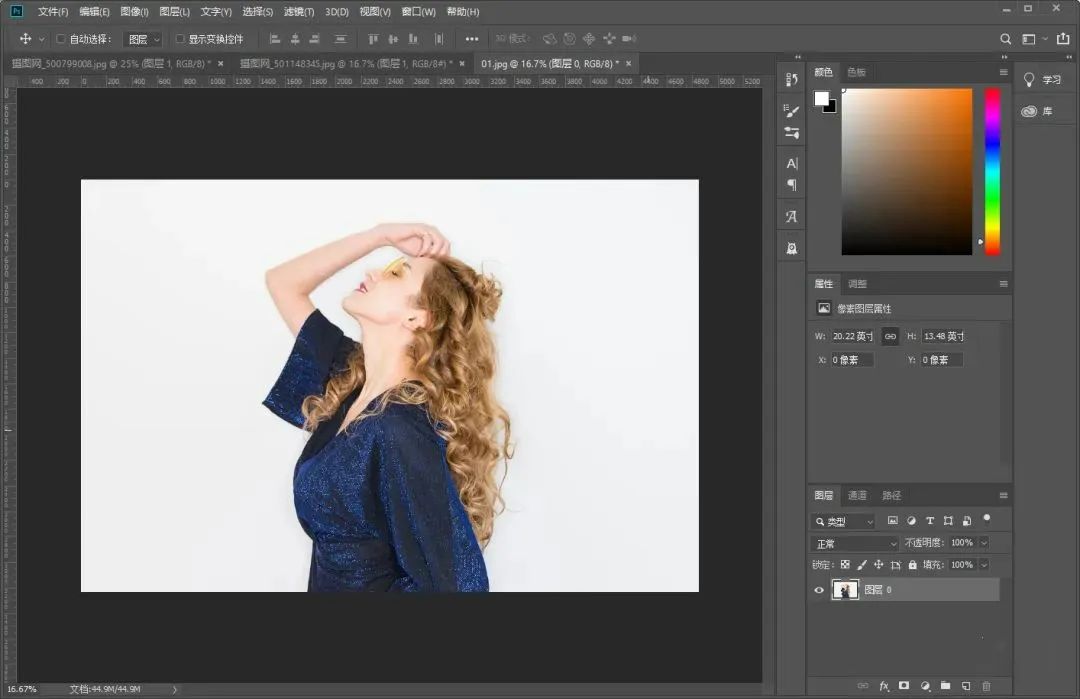Open the 库 libraries panel button
The image size is (1080, 699).
1037,111
